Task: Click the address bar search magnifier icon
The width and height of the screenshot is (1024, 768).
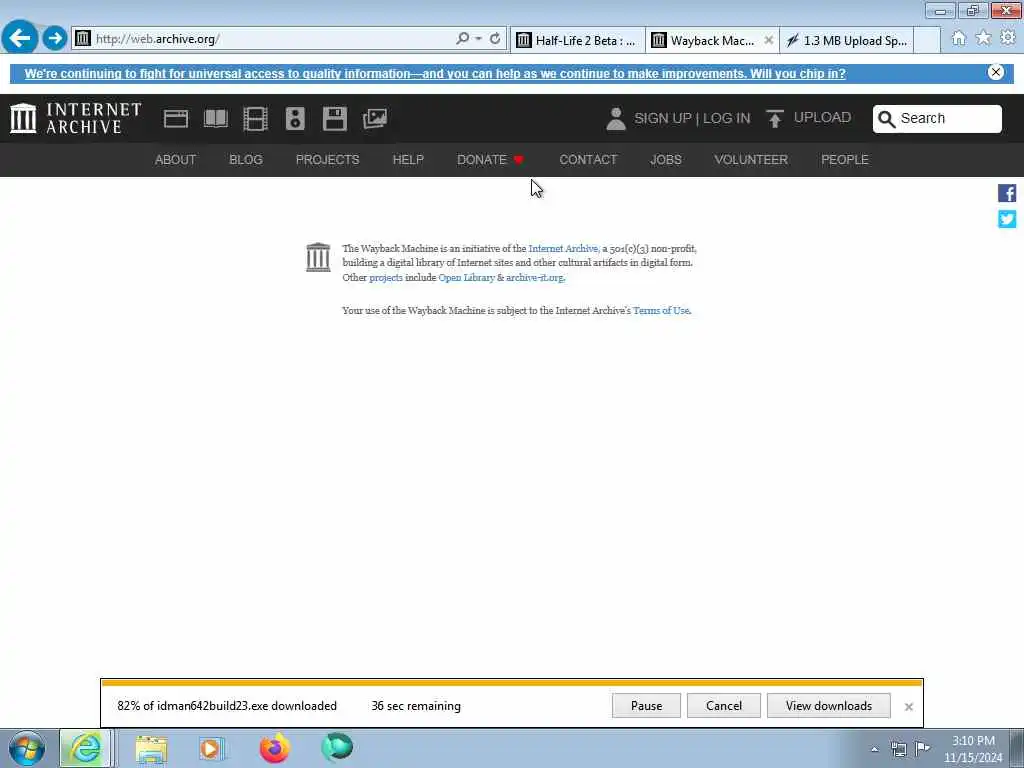Action: [x=462, y=39]
